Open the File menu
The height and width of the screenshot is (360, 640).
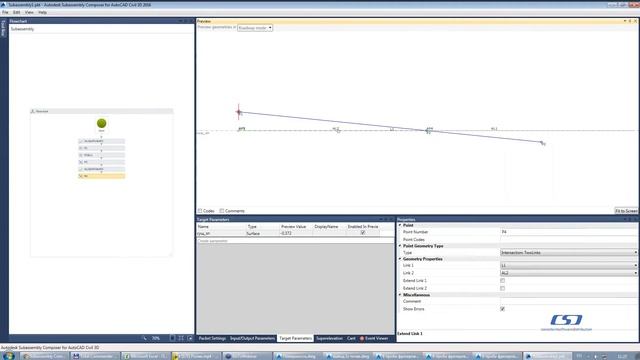click(x=5, y=12)
